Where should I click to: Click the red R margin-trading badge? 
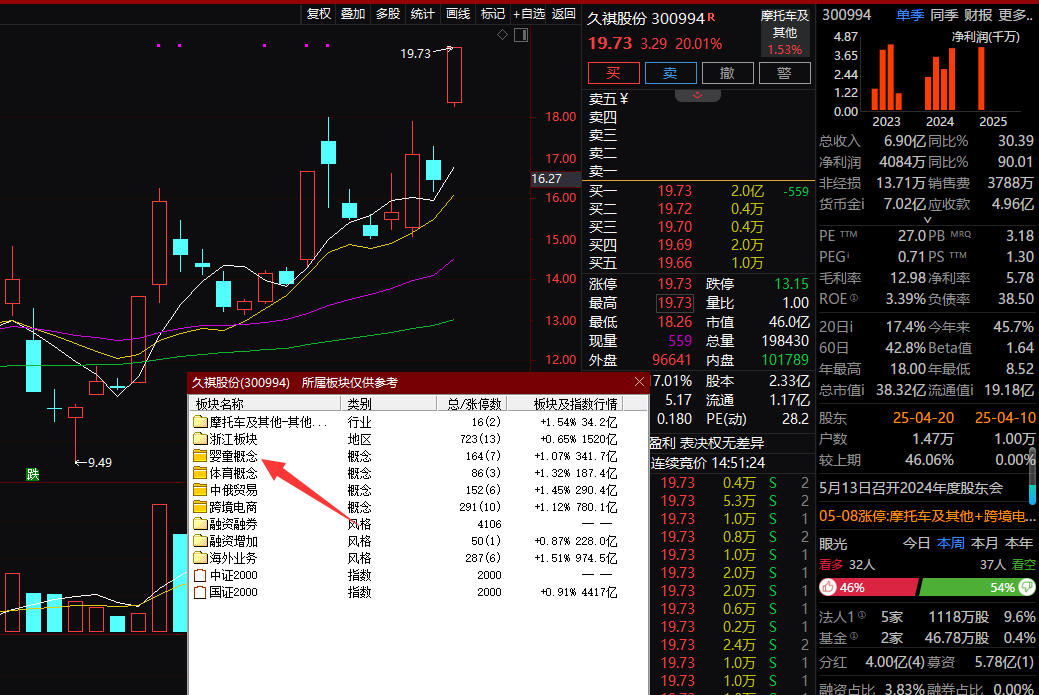tap(711, 17)
